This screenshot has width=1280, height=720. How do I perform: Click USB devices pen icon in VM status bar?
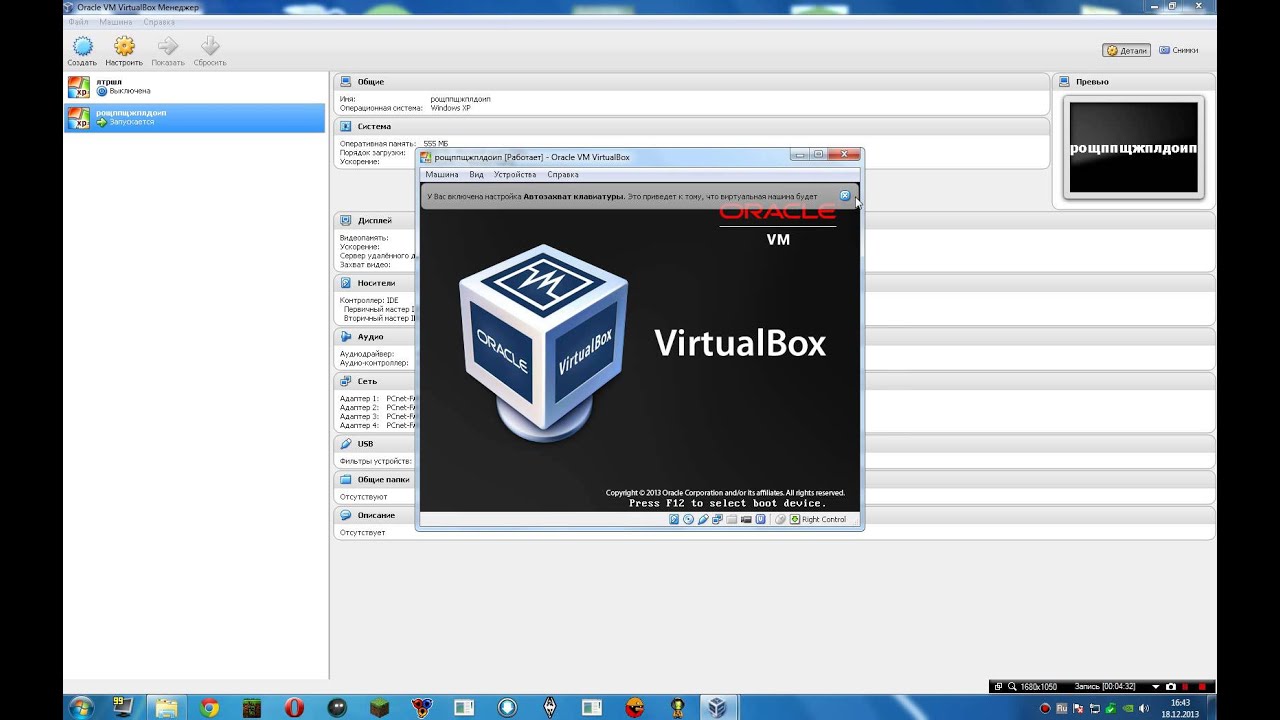(703, 519)
